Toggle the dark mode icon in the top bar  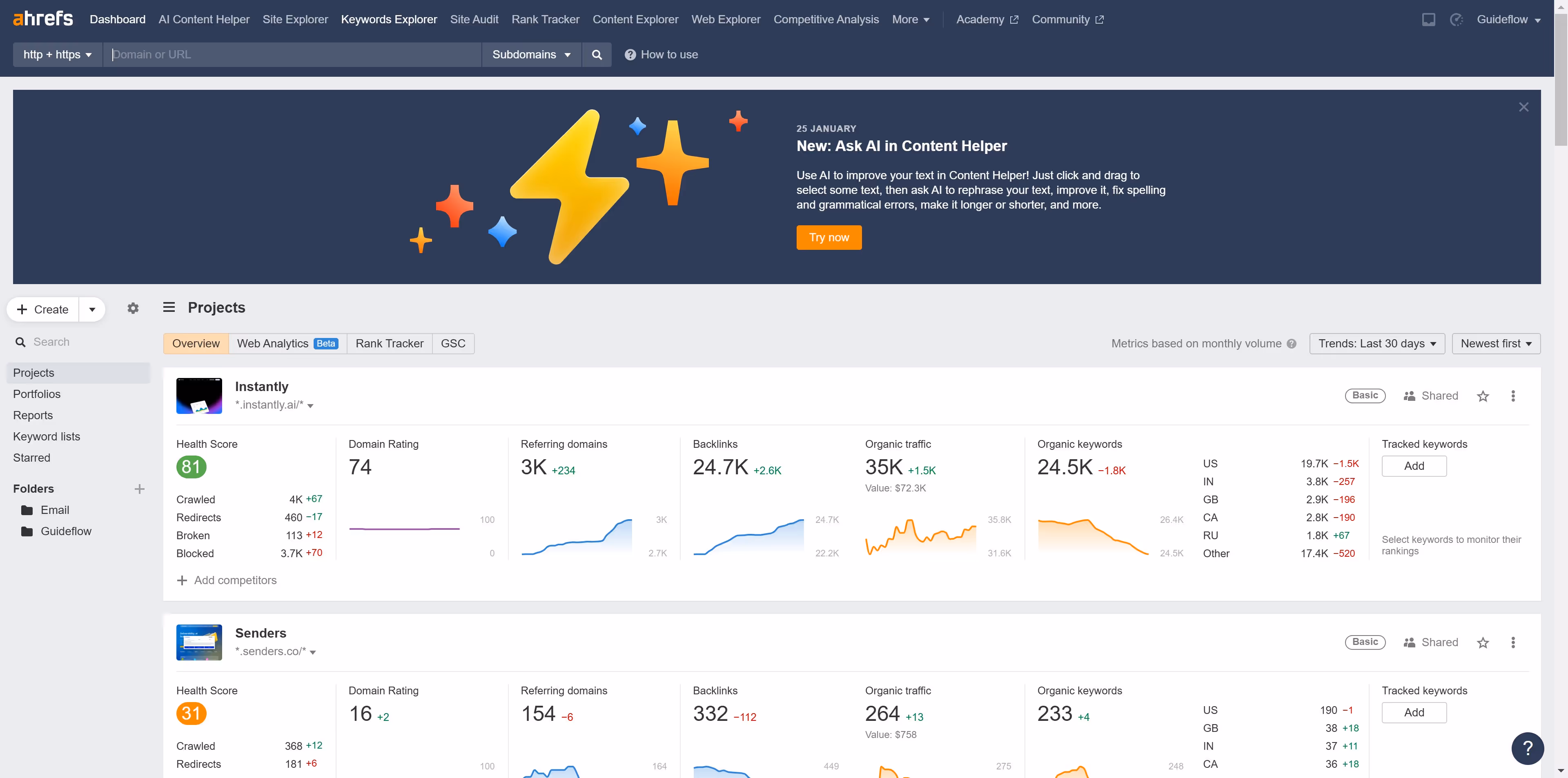pos(1456,19)
